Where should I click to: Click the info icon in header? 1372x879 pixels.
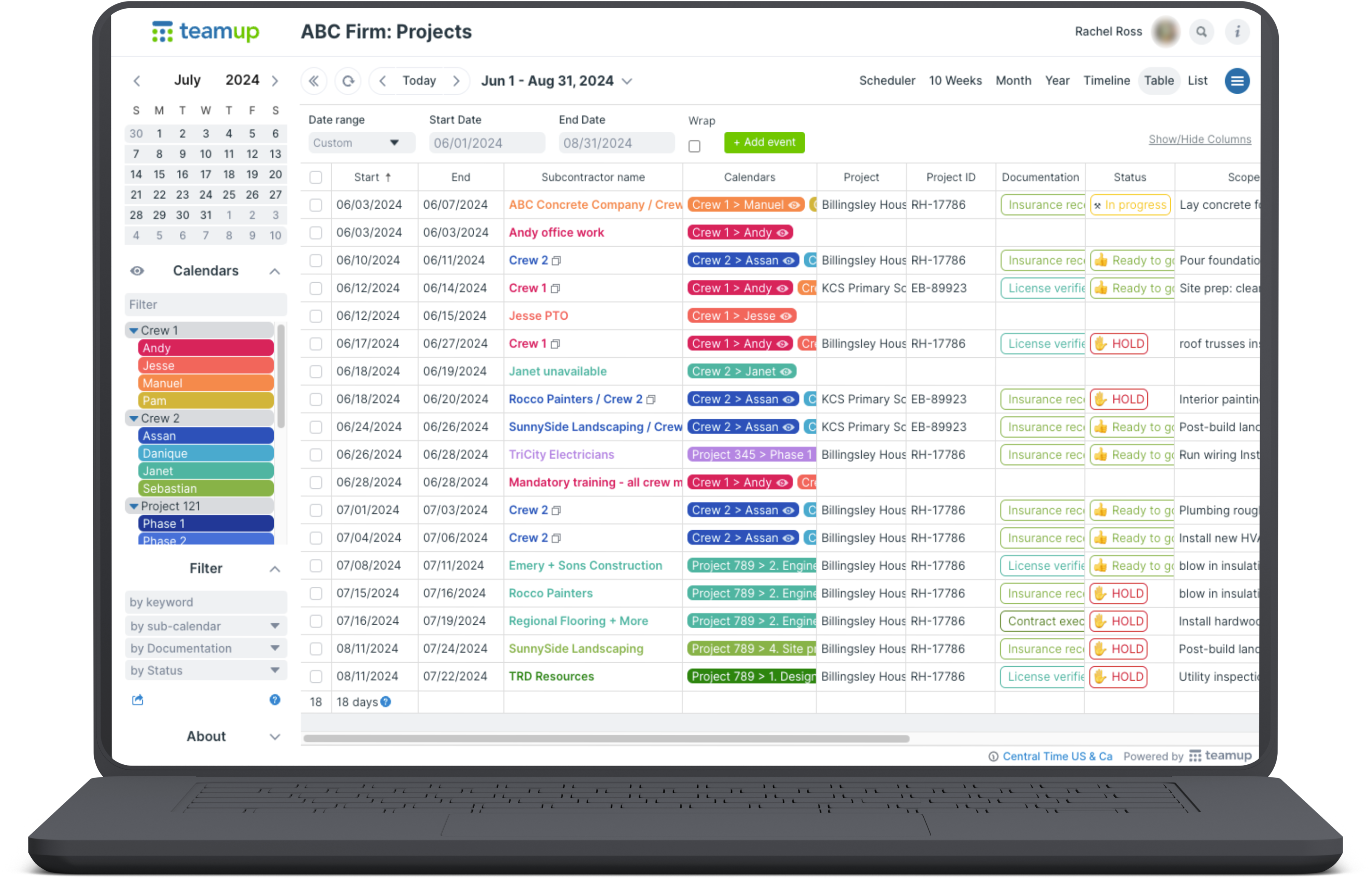click(x=1237, y=32)
